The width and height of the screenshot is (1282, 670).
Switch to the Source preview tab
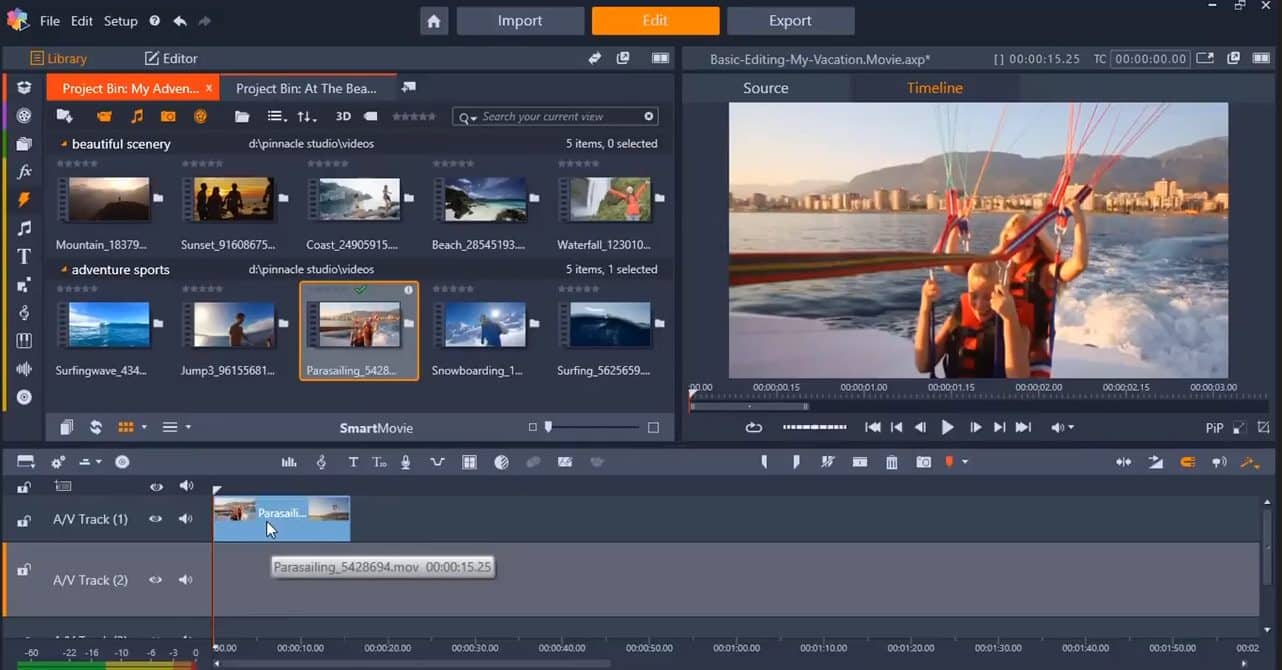766,88
